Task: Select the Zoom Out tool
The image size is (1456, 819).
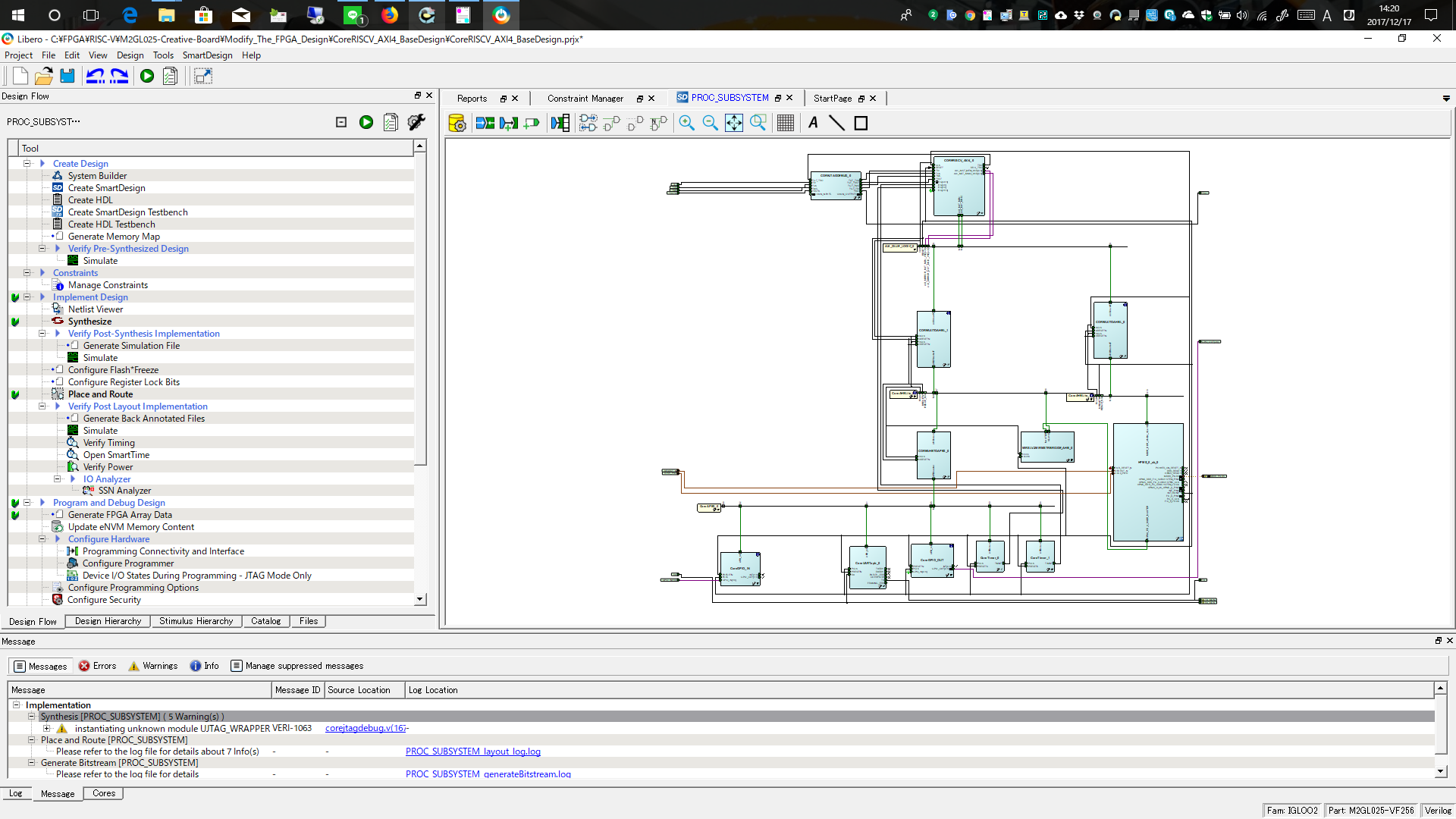Action: [x=711, y=123]
